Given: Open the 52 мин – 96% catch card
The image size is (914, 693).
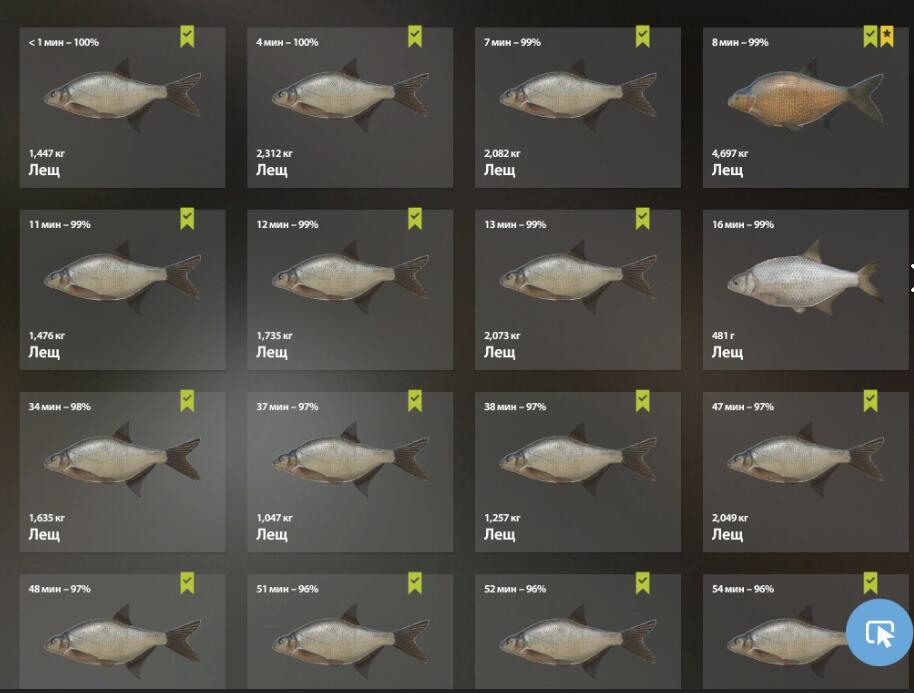Looking at the screenshot, I should click(x=578, y=631).
